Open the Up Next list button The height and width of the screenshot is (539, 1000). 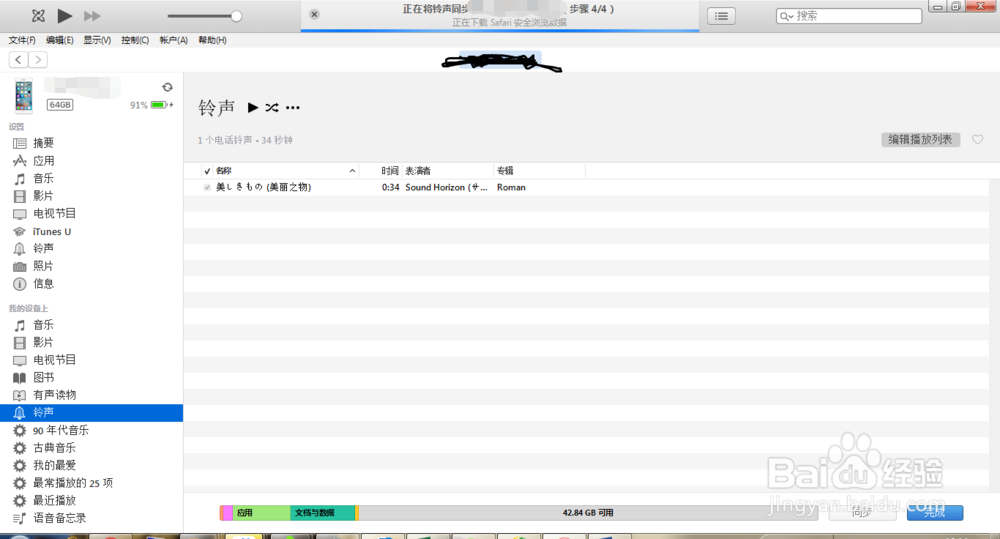(x=721, y=16)
